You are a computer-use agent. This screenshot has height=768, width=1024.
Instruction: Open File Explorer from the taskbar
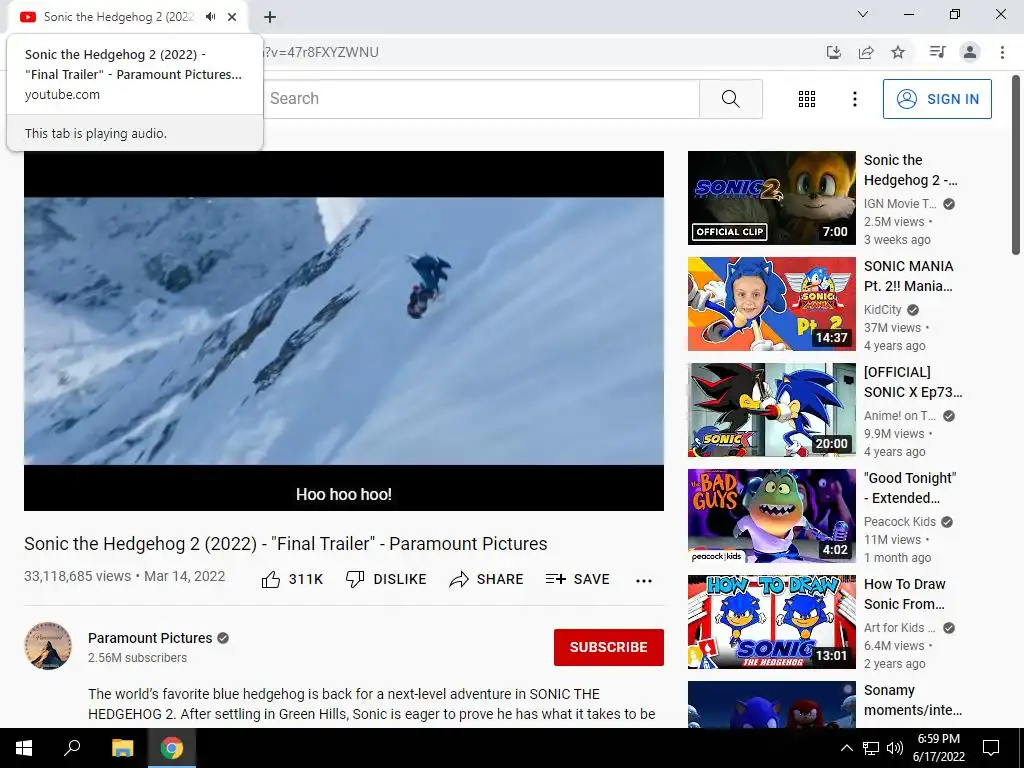122,748
